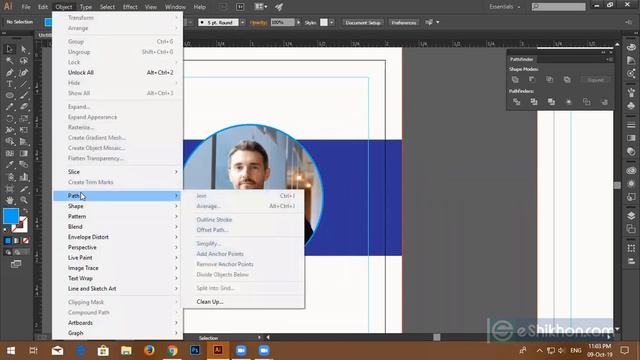640x360 pixels.
Task: Toggle Gradient fill mode button
Action: coord(16,241)
